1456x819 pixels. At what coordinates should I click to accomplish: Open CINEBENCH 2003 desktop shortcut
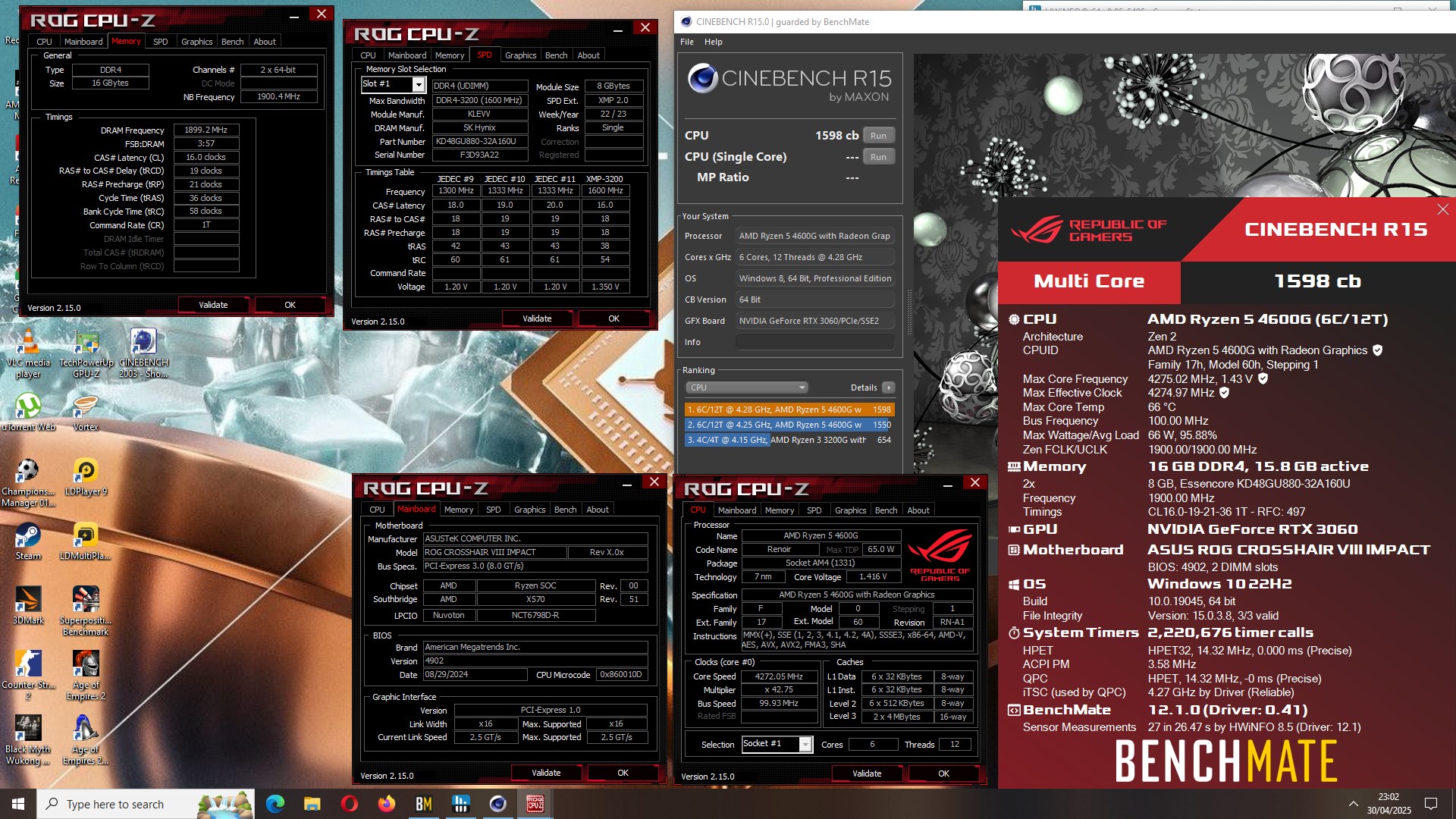click(143, 354)
